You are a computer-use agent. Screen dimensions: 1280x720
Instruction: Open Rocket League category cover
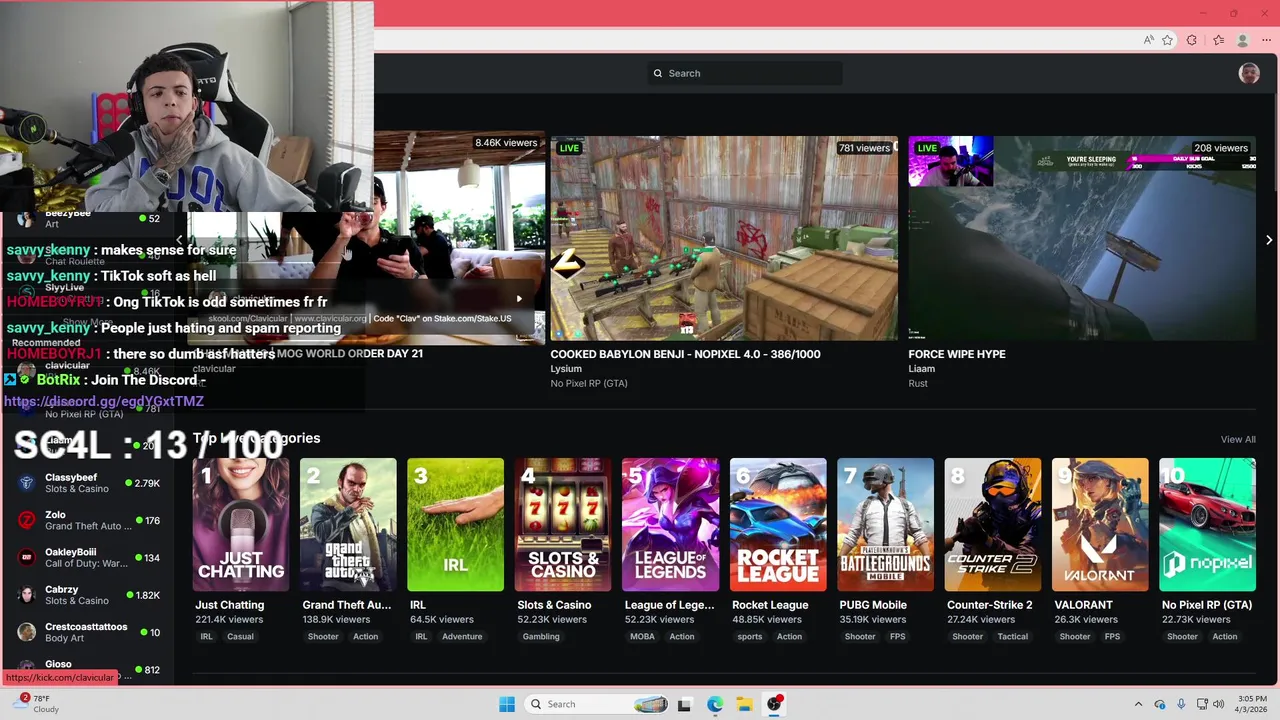(x=778, y=524)
